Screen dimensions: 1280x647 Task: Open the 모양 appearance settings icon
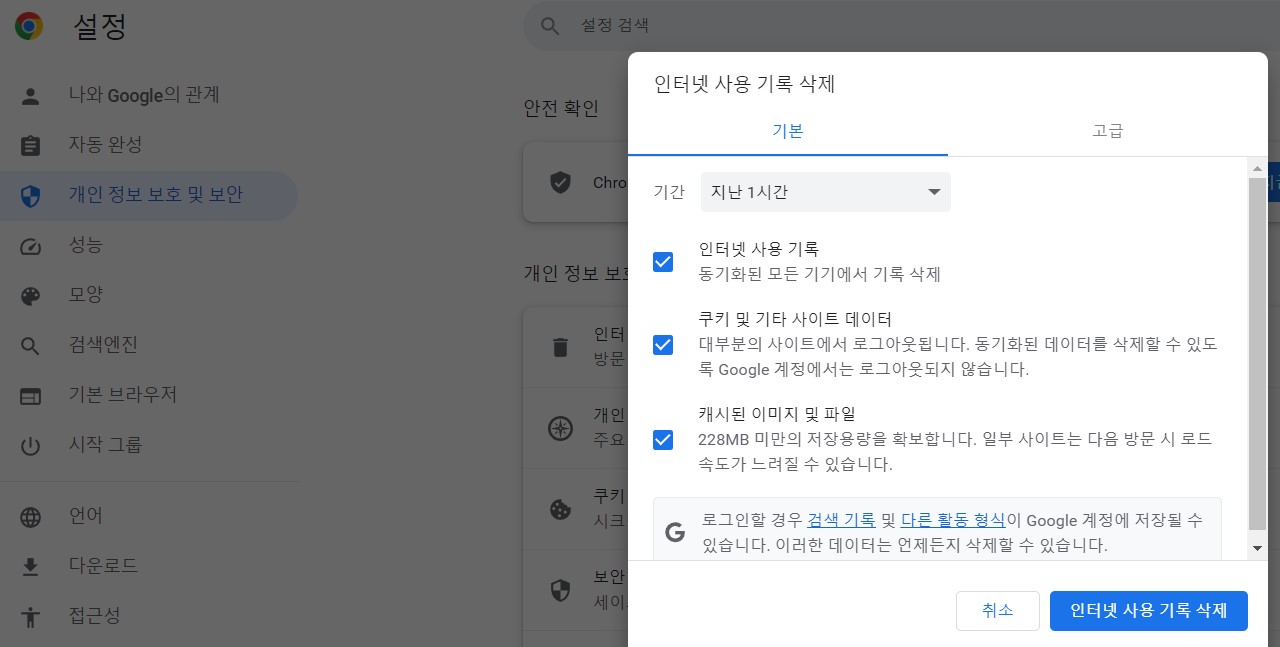[x=32, y=295]
